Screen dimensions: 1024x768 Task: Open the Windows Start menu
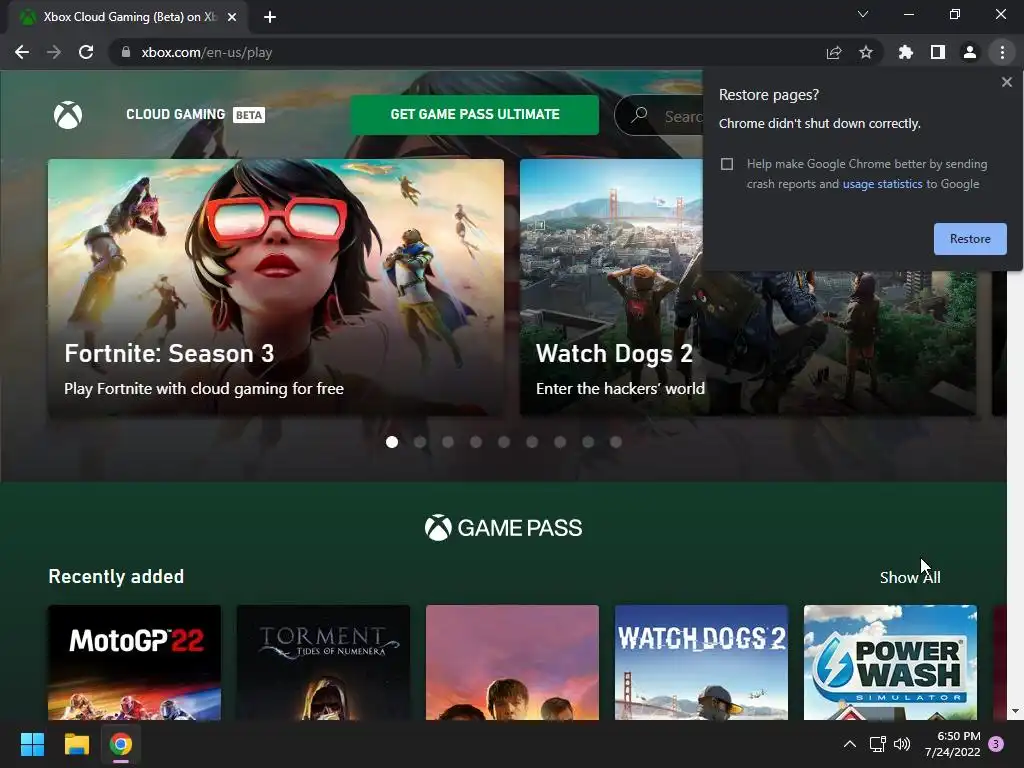point(32,744)
